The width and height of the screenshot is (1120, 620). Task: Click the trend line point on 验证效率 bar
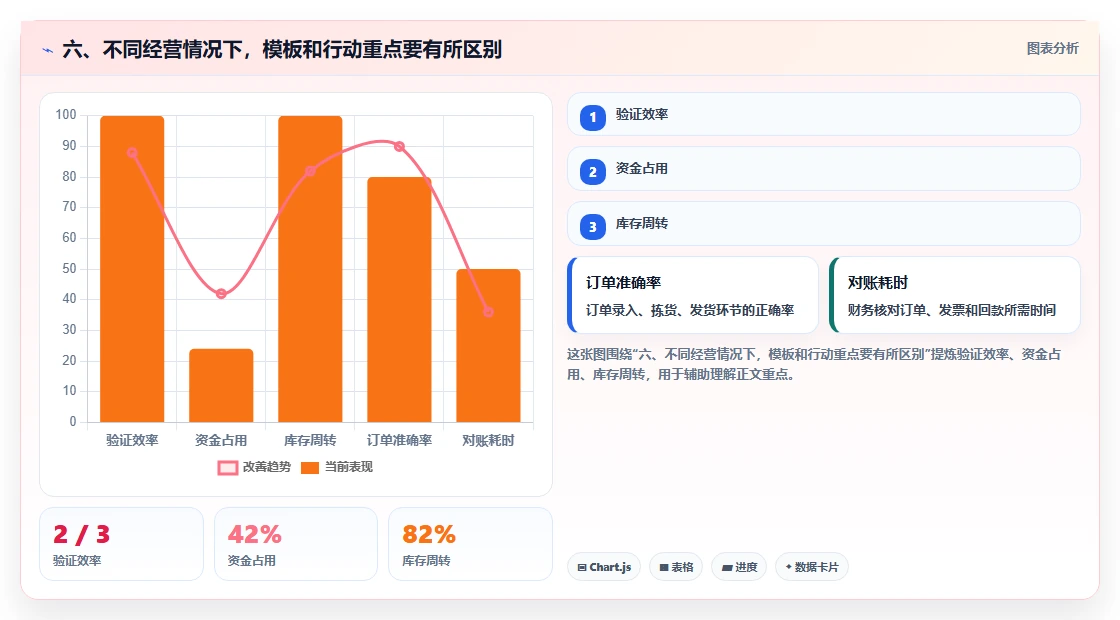click(x=132, y=153)
